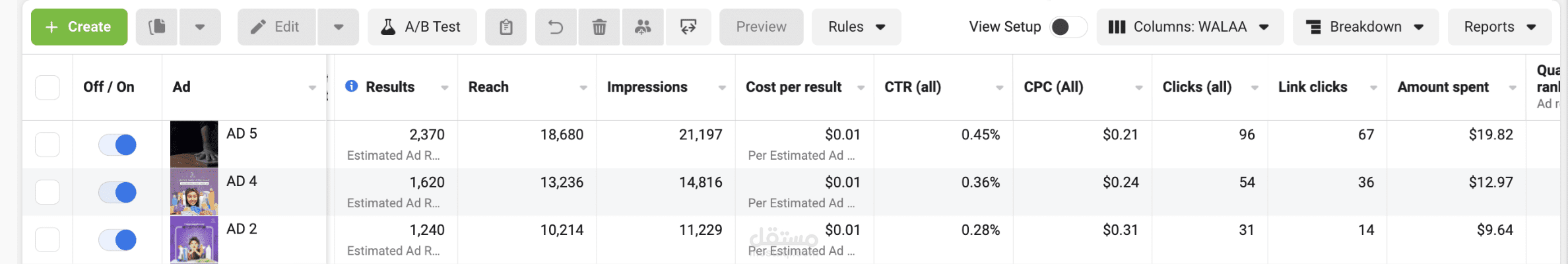Open the Columns: WALAA dropdown
The height and width of the screenshot is (264, 1568).
tap(1189, 27)
